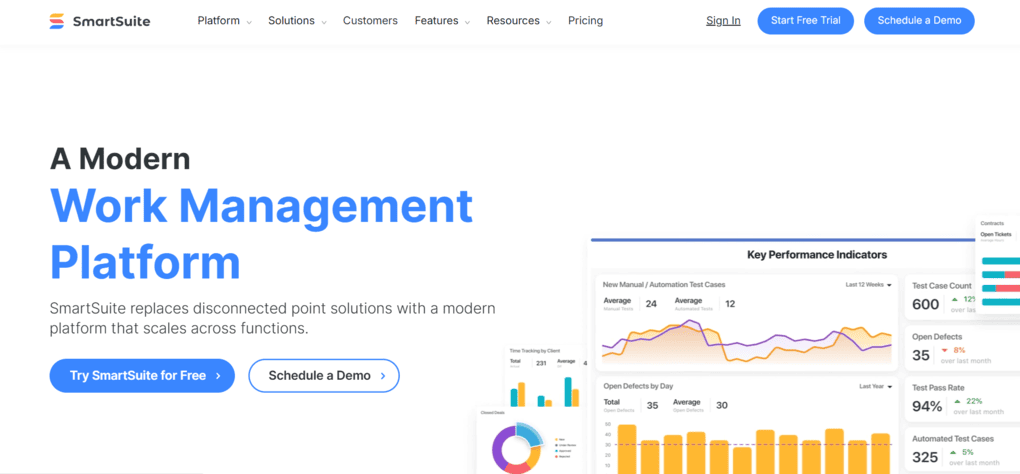Click the green up arrow in Automated Test Cases
Image resolution: width=1020 pixels, height=474 pixels.
tap(954, 452)
